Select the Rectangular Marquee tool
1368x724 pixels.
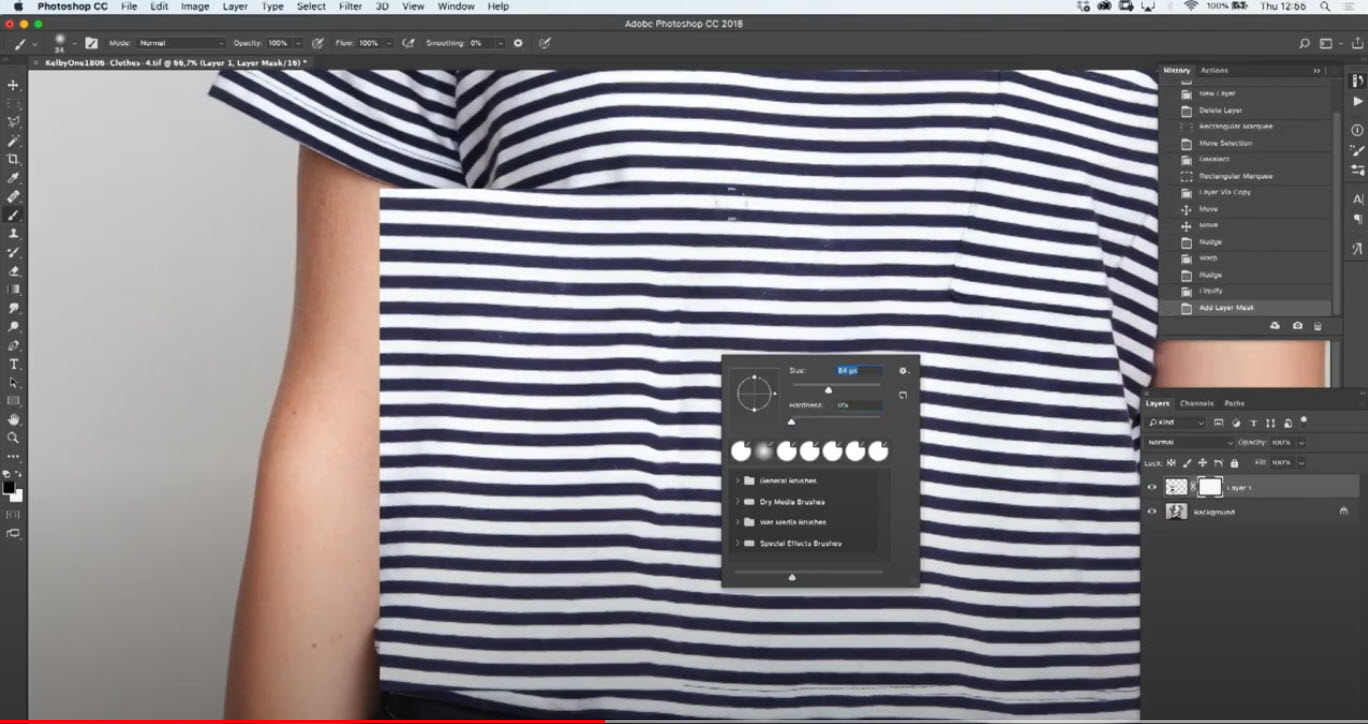pyautogui.click(x=13, y=104)
